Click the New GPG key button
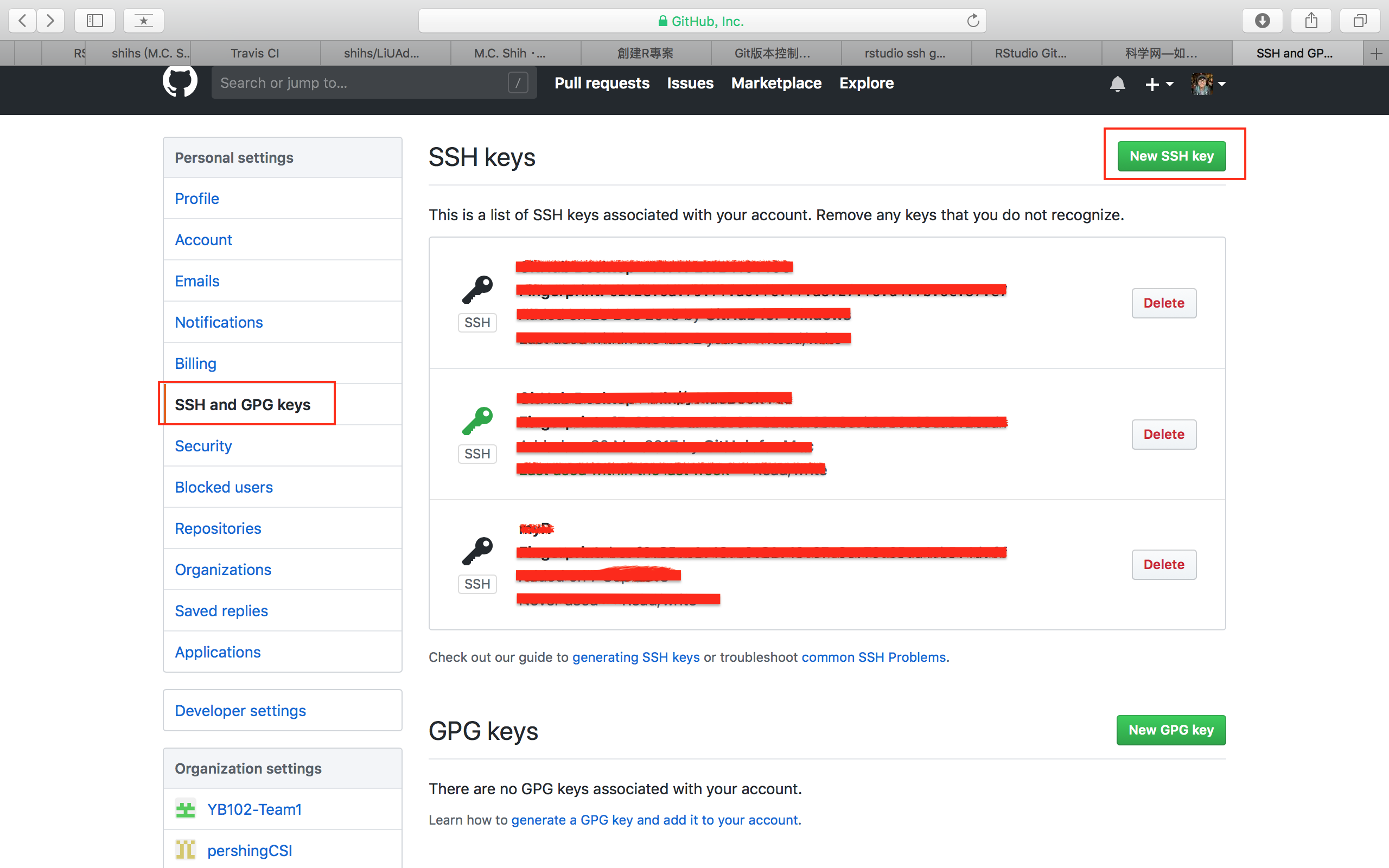 pyautogui.click(x=1171, y=729)
